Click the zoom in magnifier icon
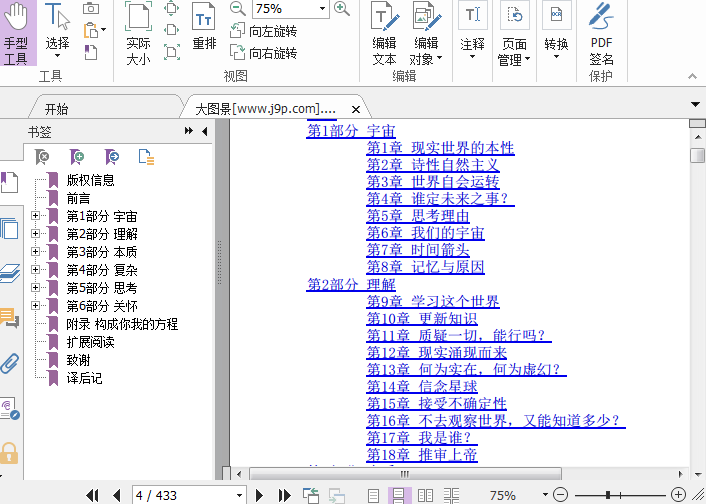Screen dimensions: 706x504 pyautogui.click(x=342, y=8)
